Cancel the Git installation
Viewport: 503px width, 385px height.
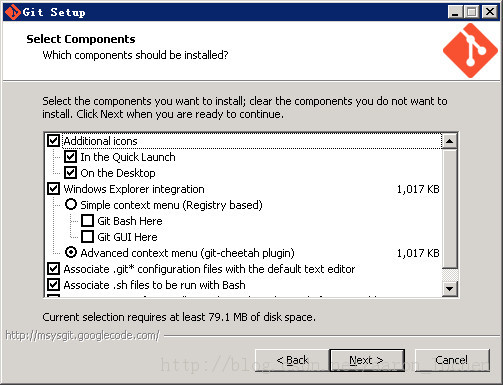[x=452, y=360]
